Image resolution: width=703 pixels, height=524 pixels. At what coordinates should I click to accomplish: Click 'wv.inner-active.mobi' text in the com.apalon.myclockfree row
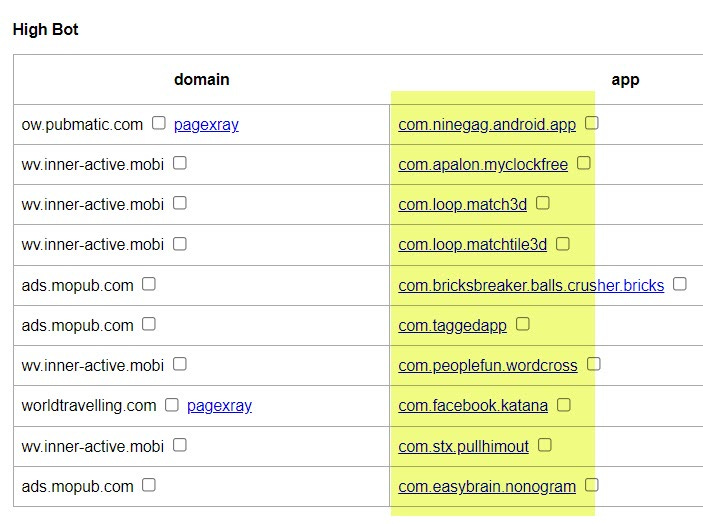click(x=93, y=165)
